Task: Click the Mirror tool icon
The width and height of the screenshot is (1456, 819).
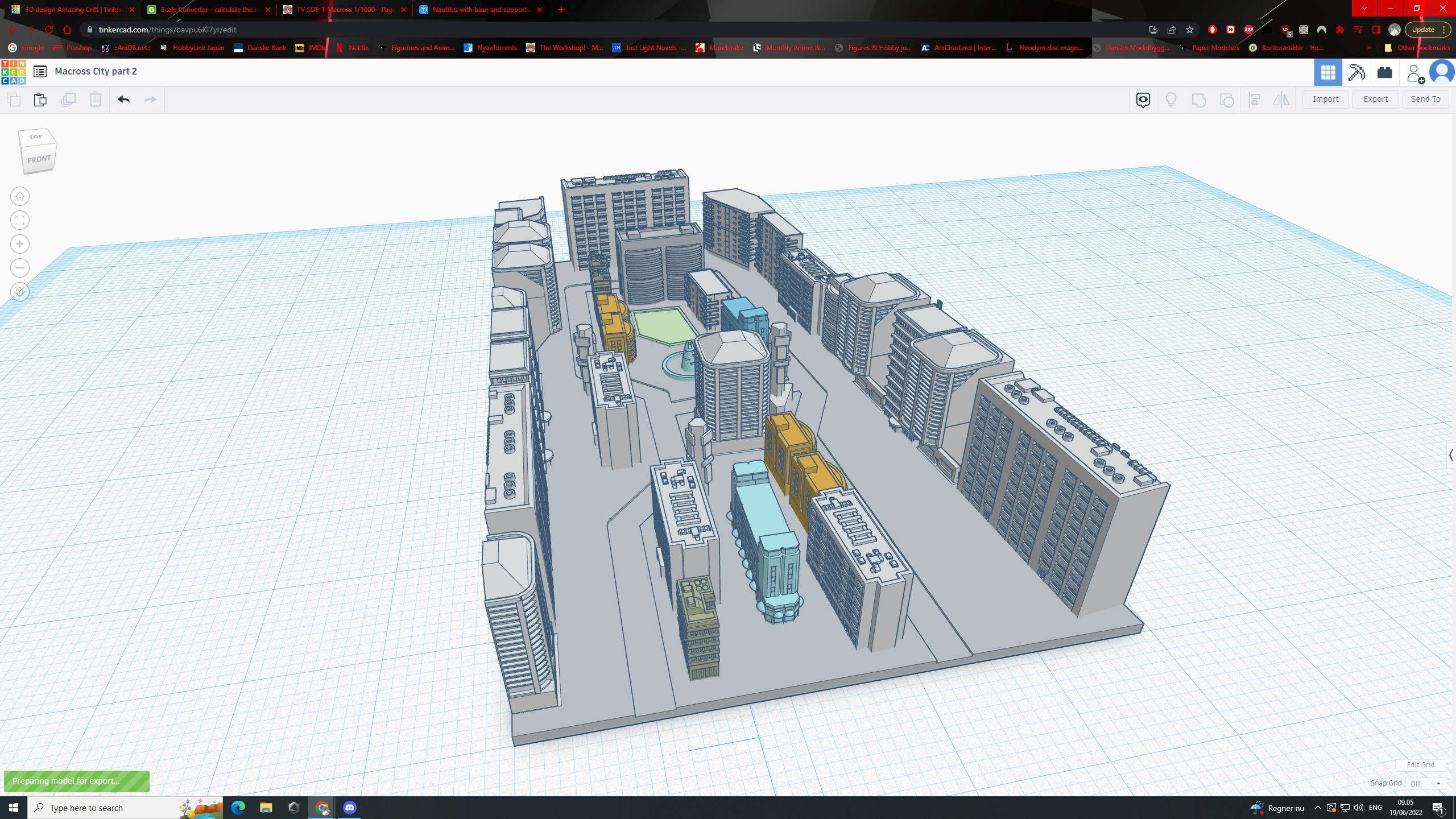Action: click(1281, 100)
